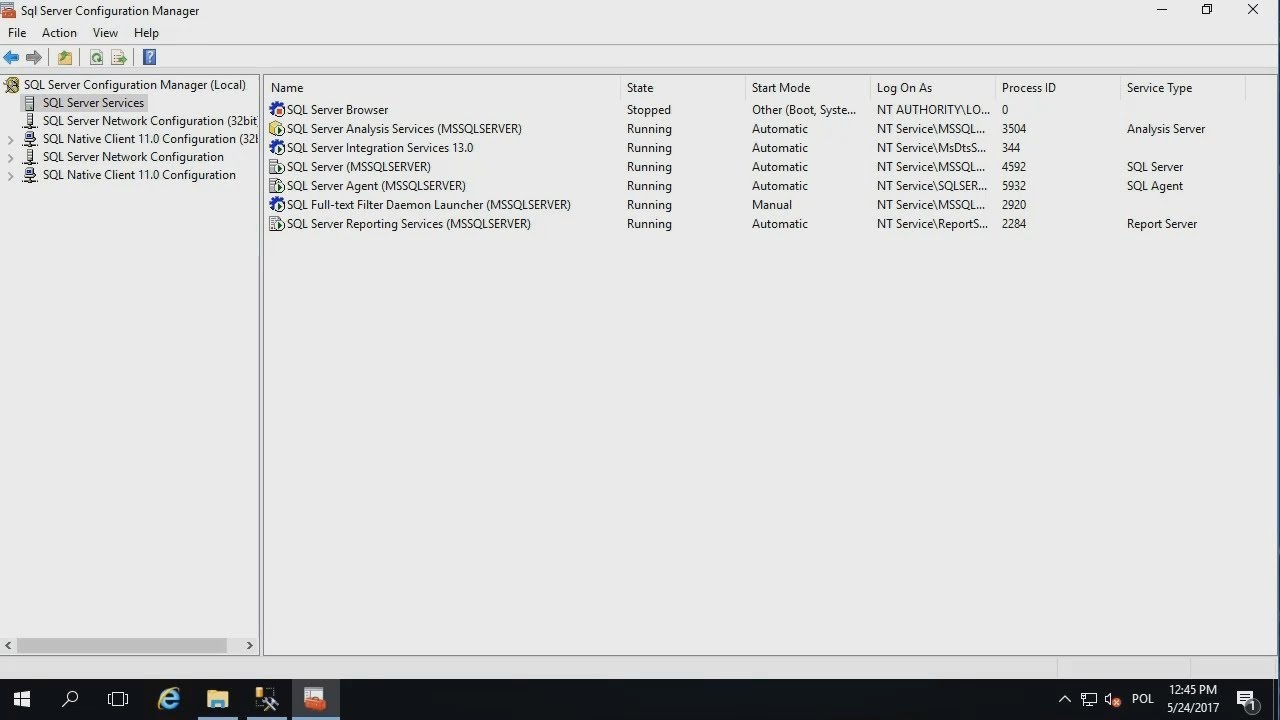1280x720 pixels.
Task: Click process ID 4592
Action: pos(1014,167)
